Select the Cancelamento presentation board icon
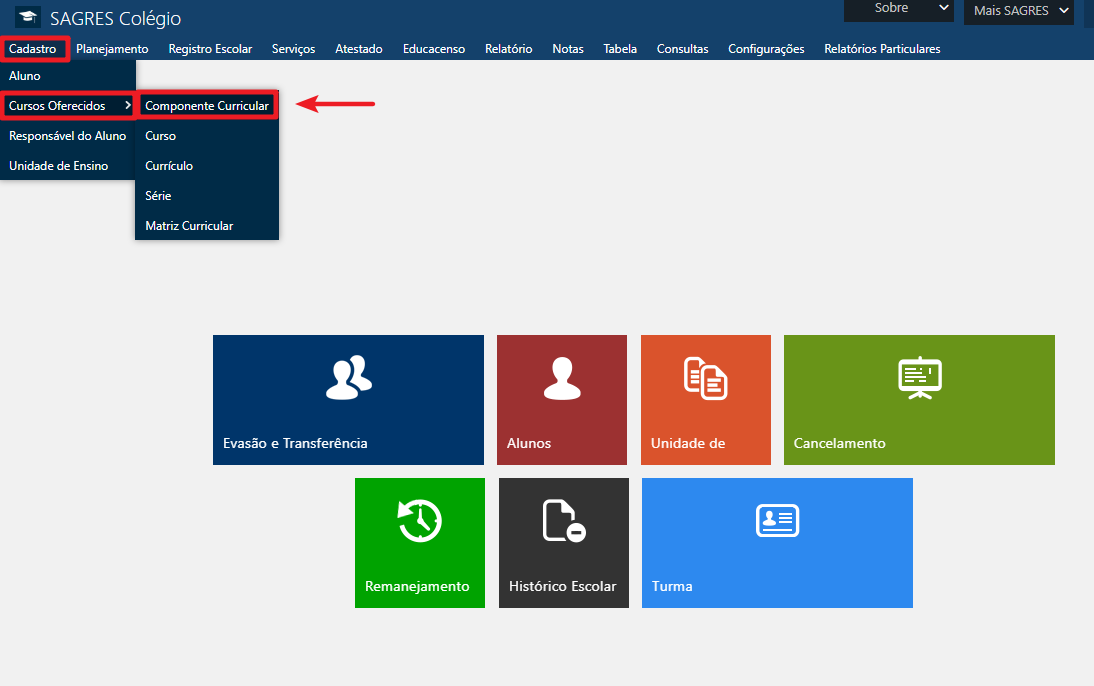1094x686 pixels. click(919, 377)
